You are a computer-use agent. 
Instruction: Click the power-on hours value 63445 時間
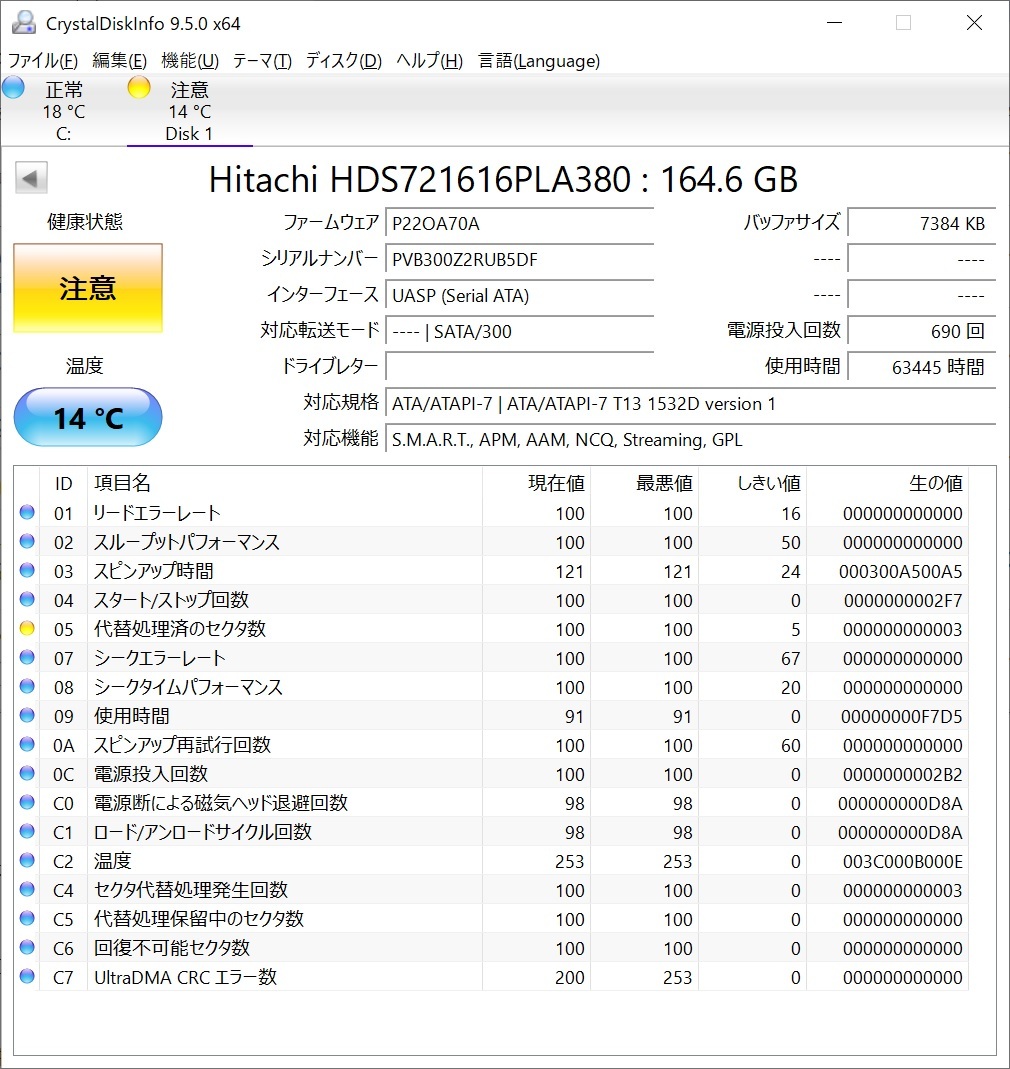coord(921,367)
